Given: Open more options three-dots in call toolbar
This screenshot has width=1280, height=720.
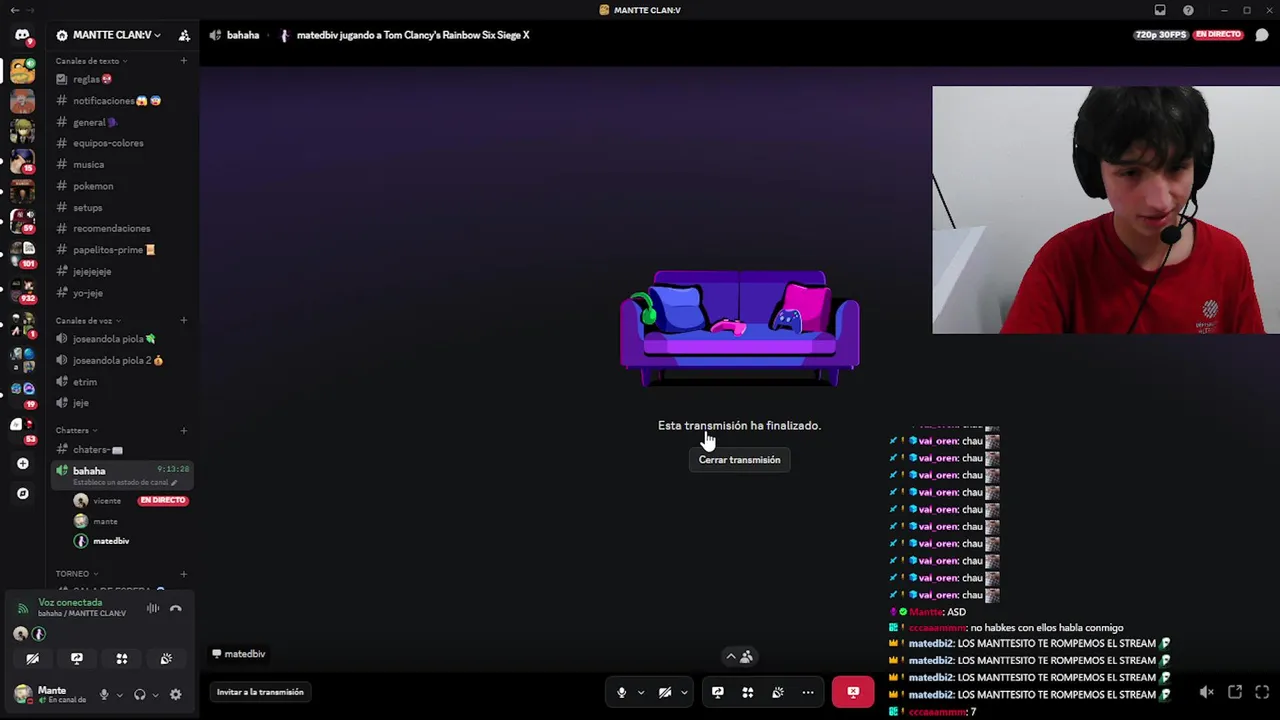Looking at the screenshot, I should coord(808,692).
